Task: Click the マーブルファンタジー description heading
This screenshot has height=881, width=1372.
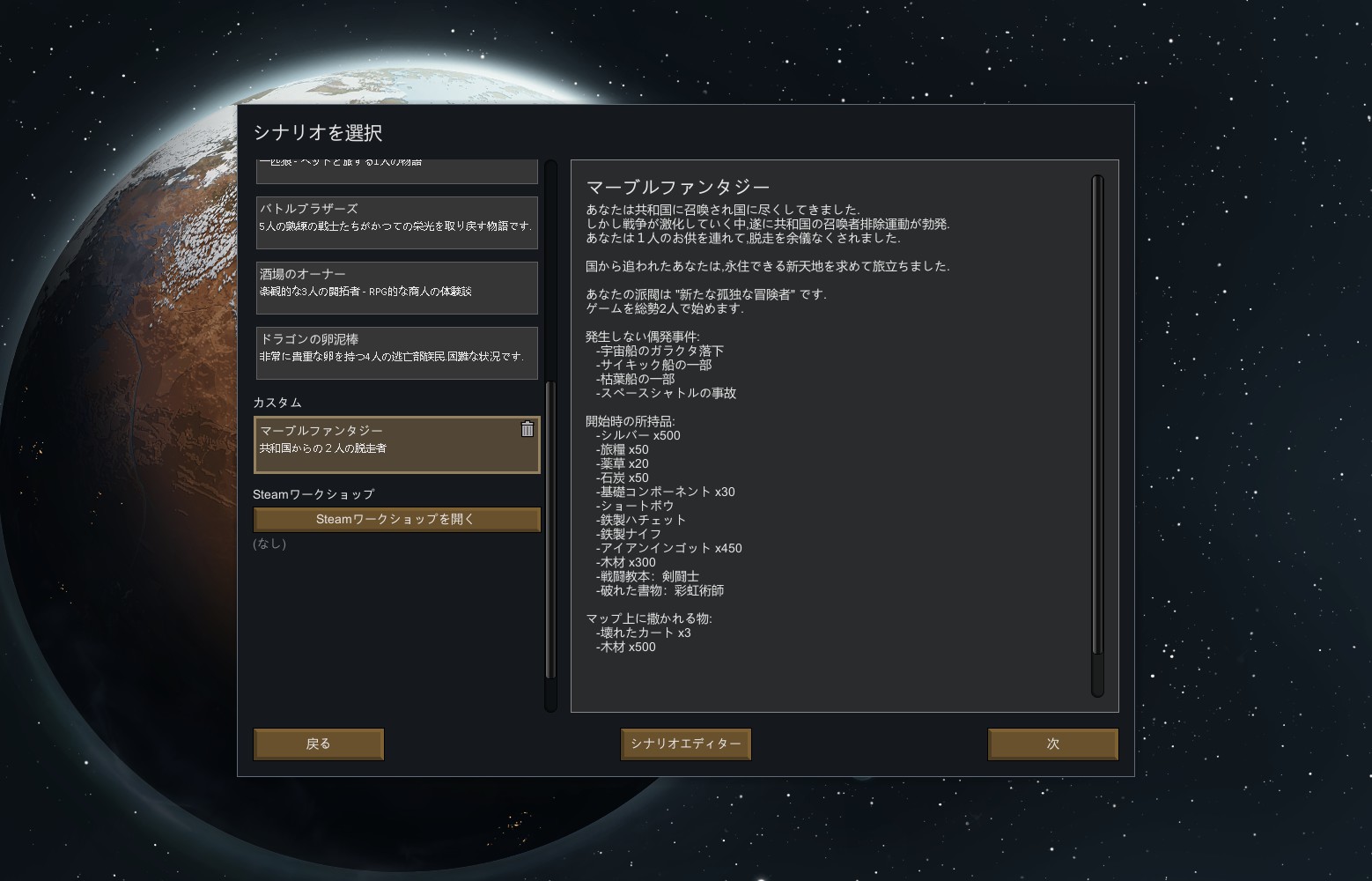Action: click(678, 187)
